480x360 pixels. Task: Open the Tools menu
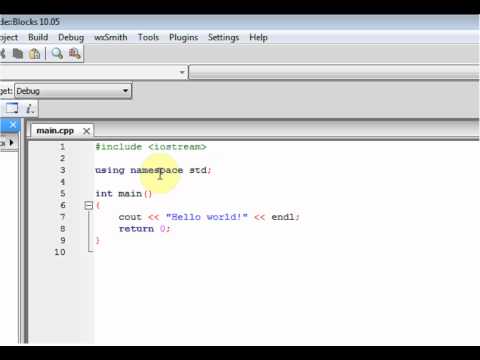148,37
